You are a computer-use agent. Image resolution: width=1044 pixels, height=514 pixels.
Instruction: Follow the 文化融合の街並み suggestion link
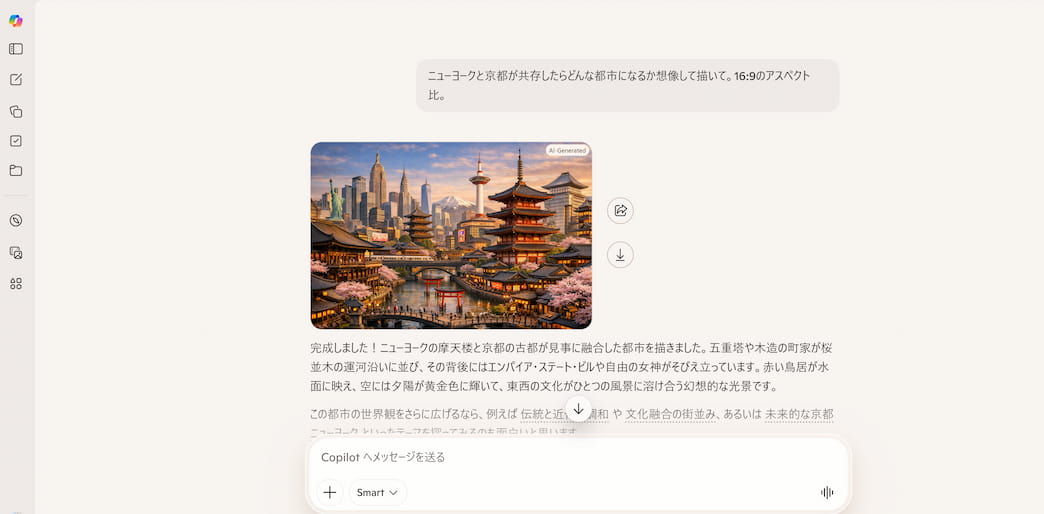tap(670, 415)
